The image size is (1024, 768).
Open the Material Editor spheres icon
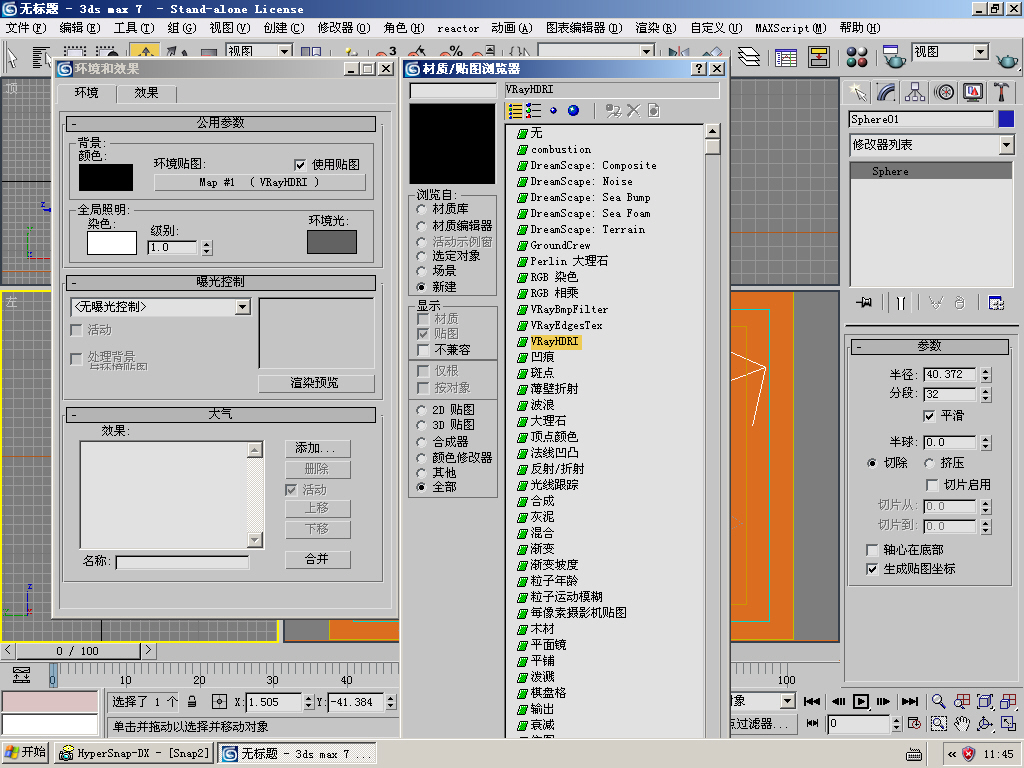857,57
